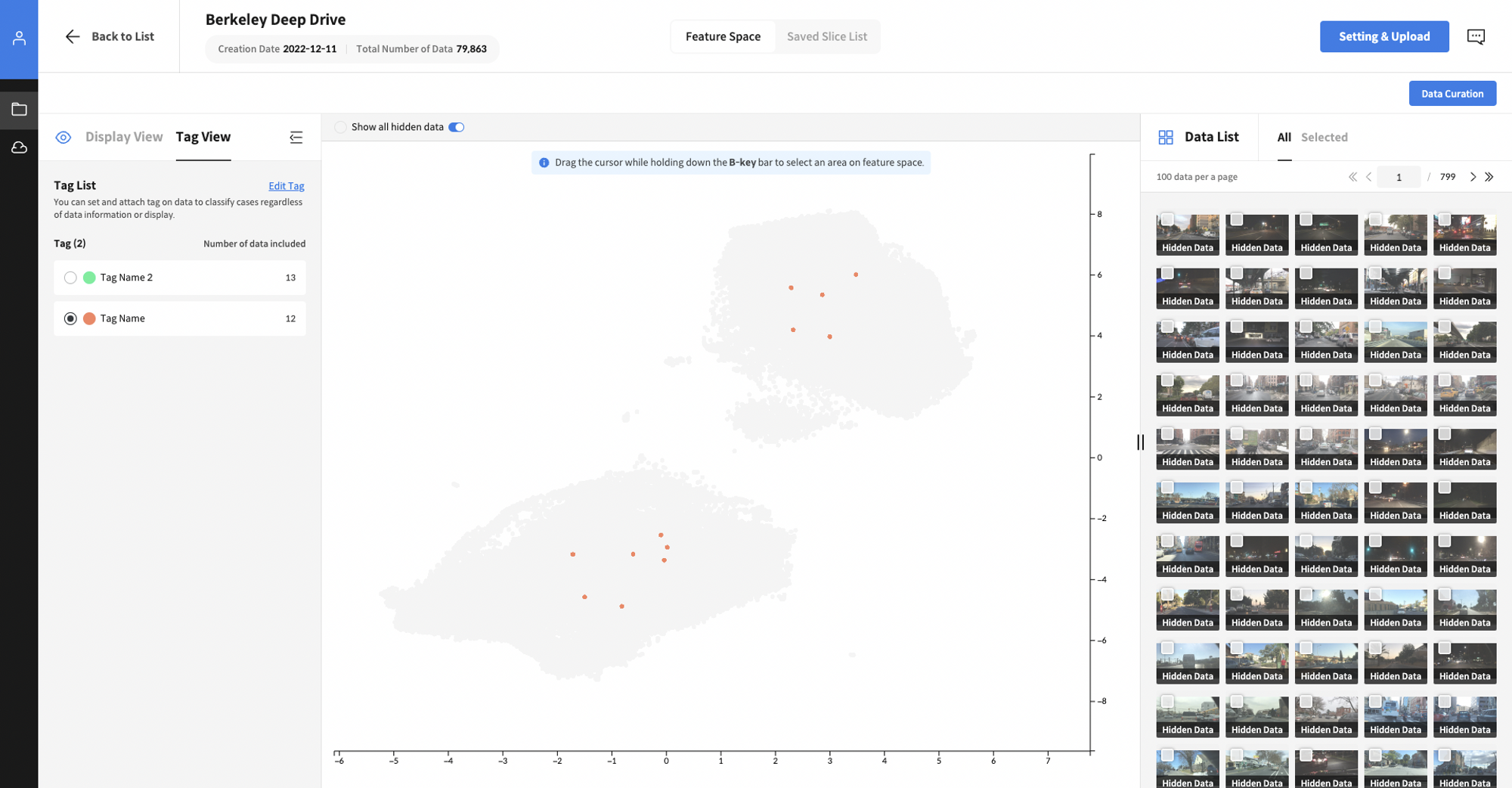Switch to Display View tab
The image size is (1512, 788).
click(124, 137)
